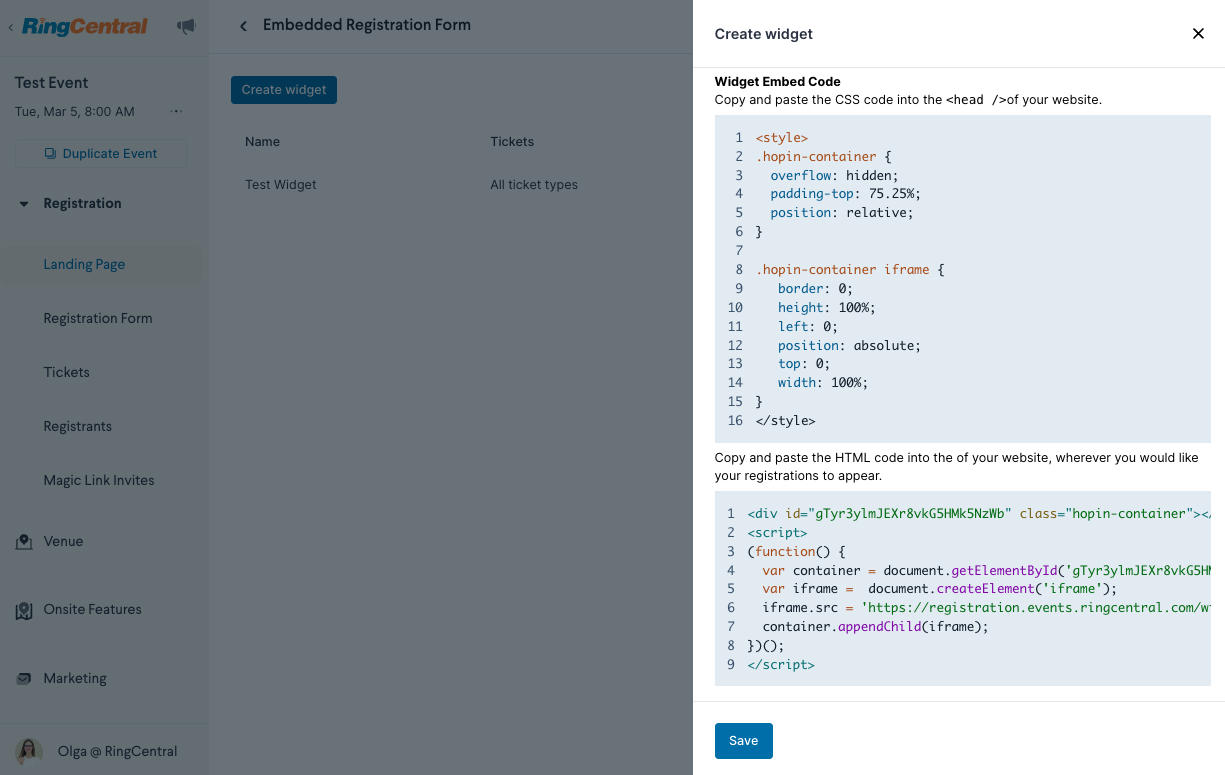
Task: Open the Landing Page menu item
Action: click(x=84, y=265)
